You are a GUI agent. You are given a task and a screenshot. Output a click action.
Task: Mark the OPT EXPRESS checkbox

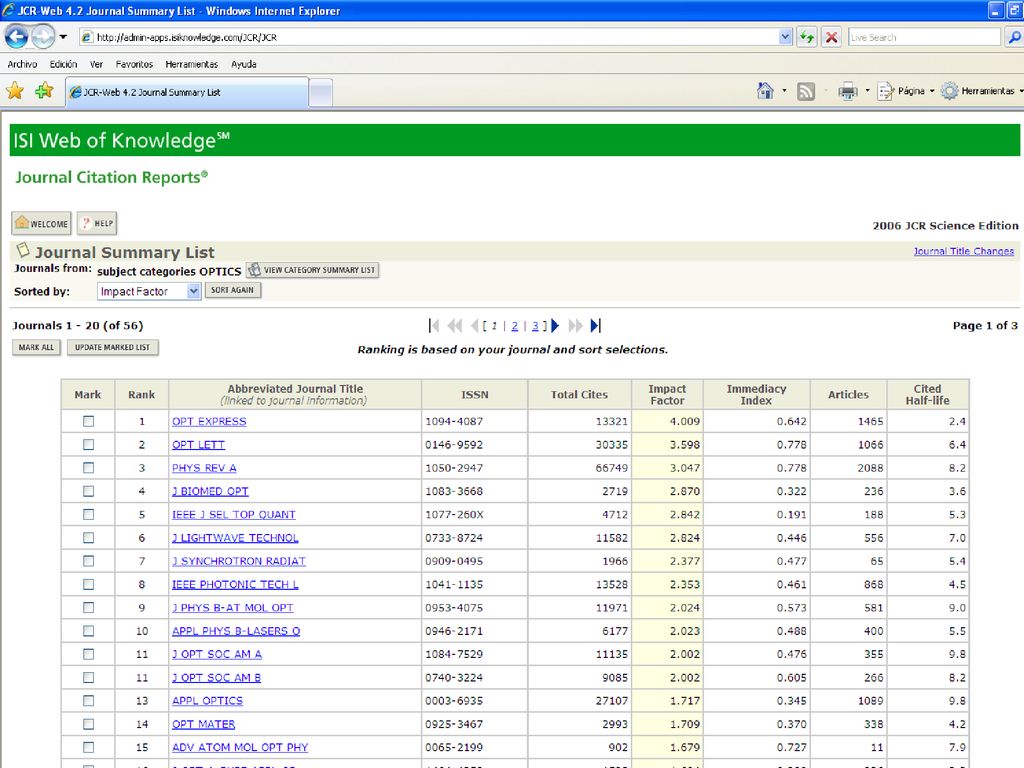[x=88, y=421]
